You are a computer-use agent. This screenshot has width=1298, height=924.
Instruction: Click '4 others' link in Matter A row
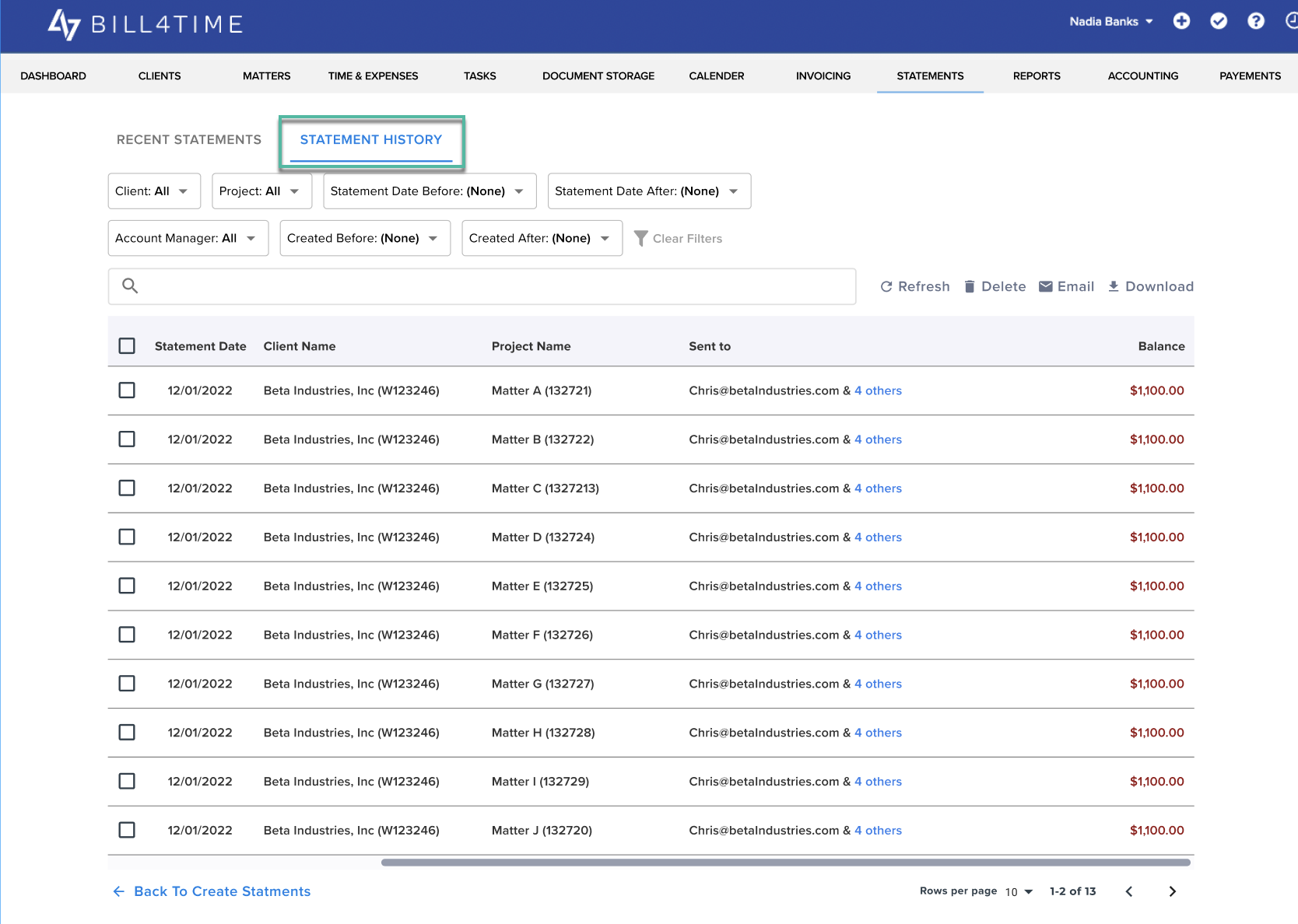878,390
